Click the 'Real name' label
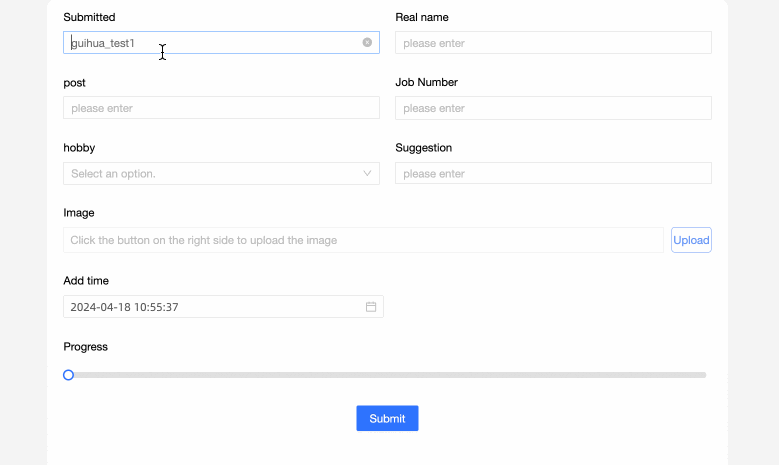The height and width of the screenshot is (465, 779). coord(422,17)
